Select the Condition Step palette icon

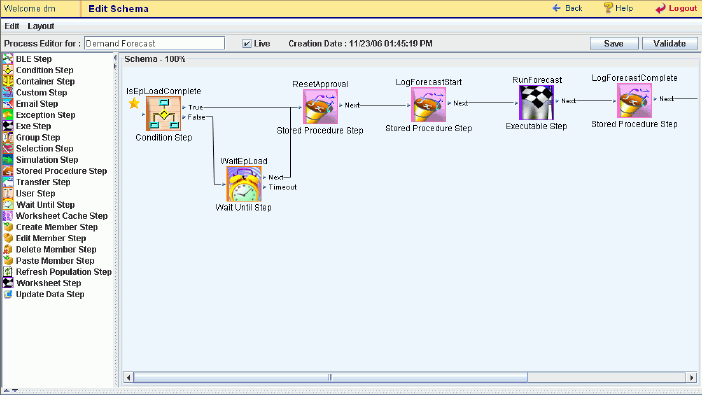[8, 70]
